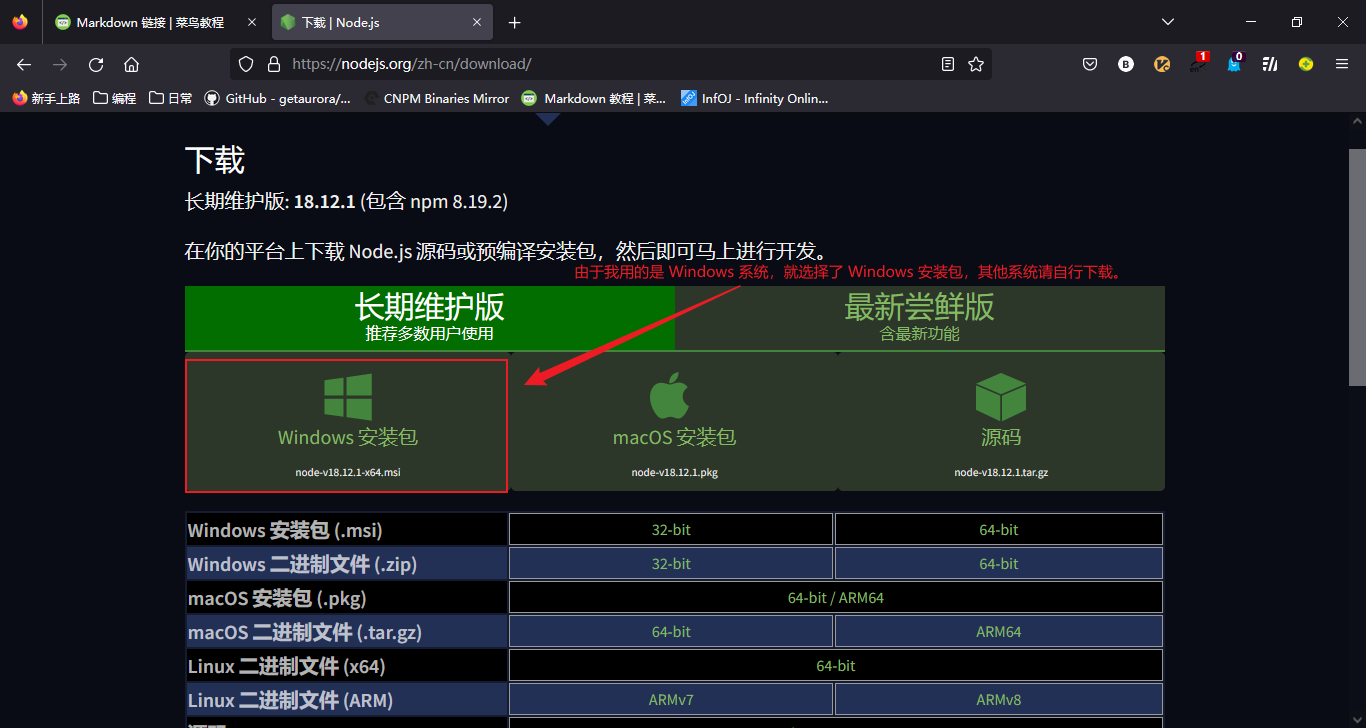This screenshot has height=728, width=1366.
Task: Open the Ghostery ghost extension
Action: pos(1234,64)
